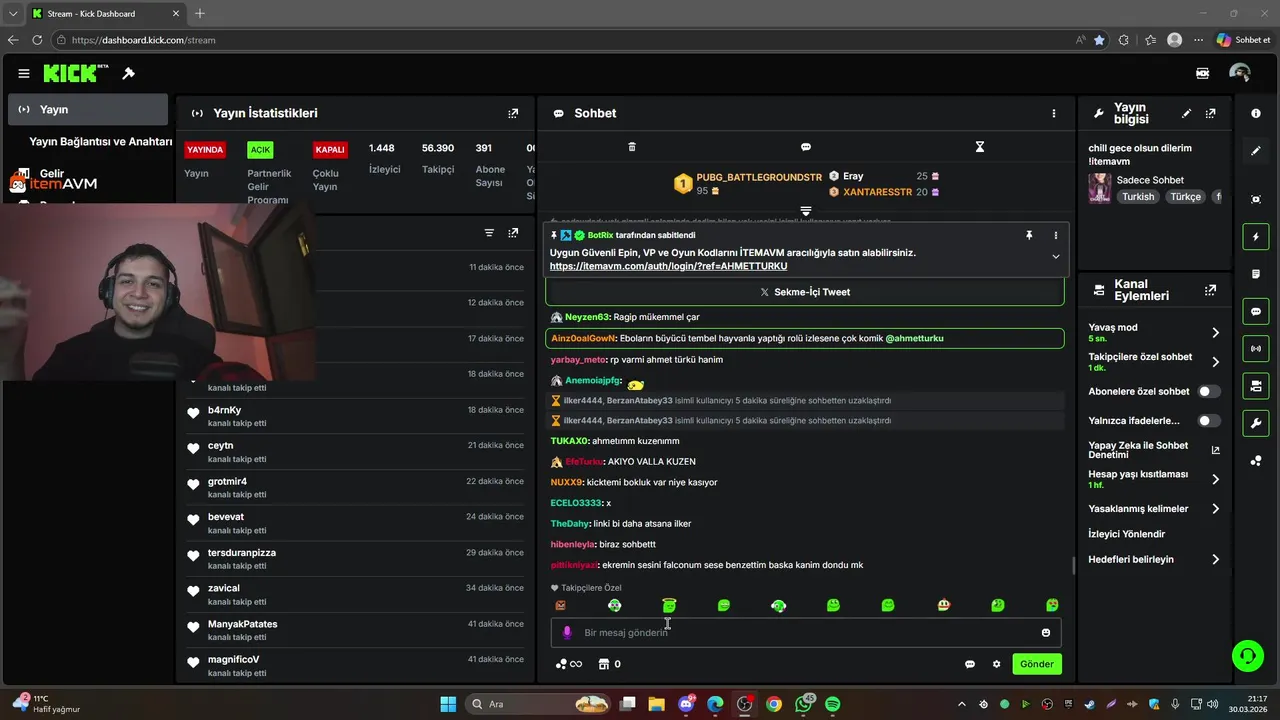This screenshot has height=720, width=1280.
Task: Open the user avatar in the top right
Action: click(1240, 73)
